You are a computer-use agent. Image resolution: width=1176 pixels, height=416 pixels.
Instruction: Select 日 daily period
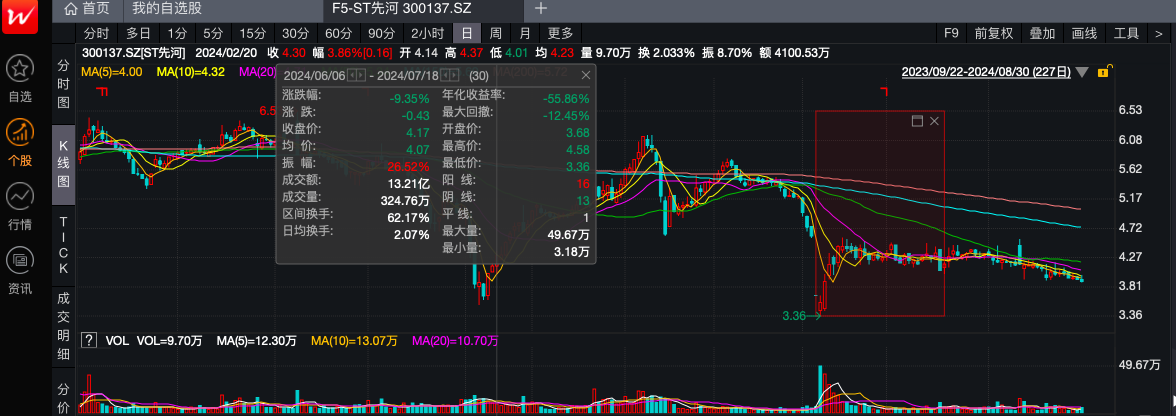tap(466, 33)
